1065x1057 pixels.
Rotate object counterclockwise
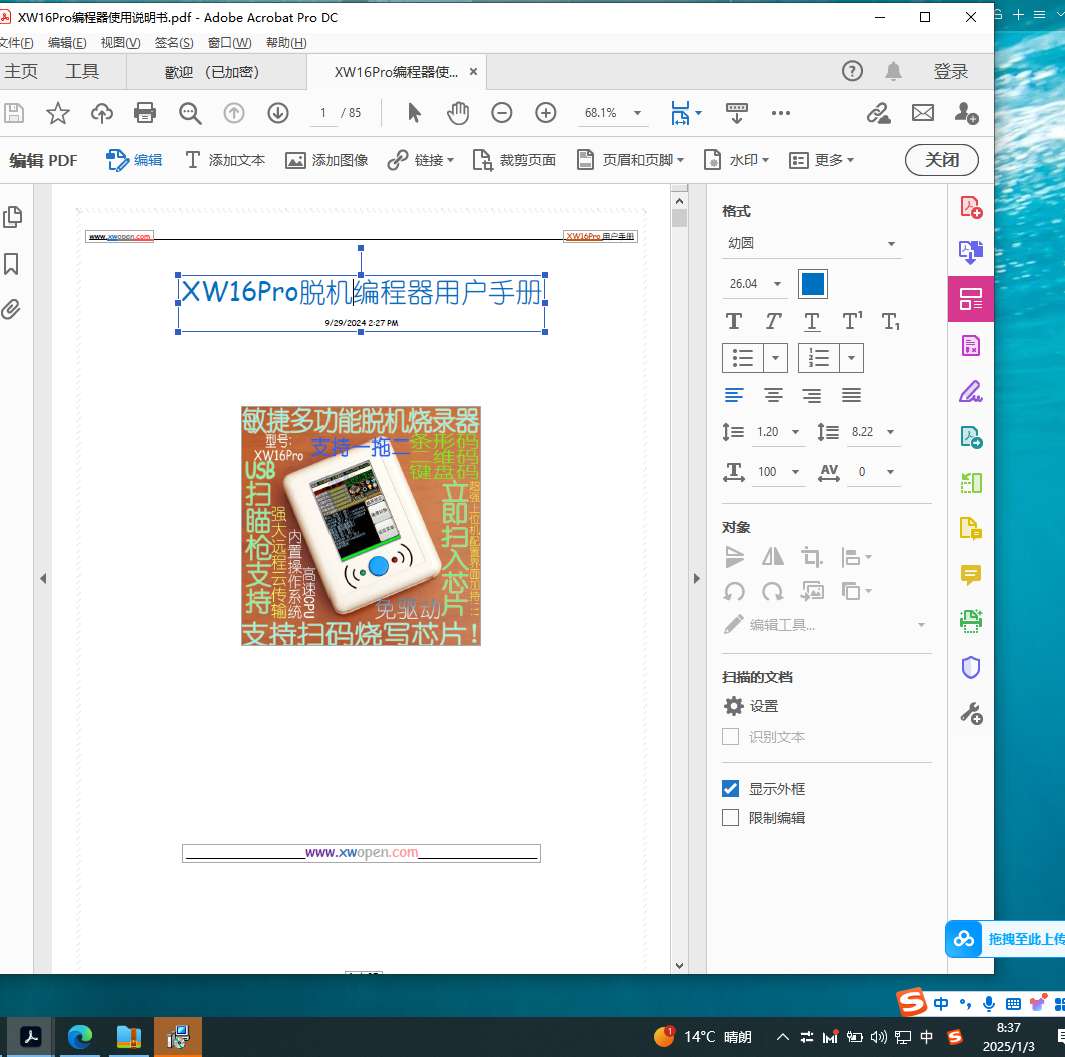click(734, 592)
